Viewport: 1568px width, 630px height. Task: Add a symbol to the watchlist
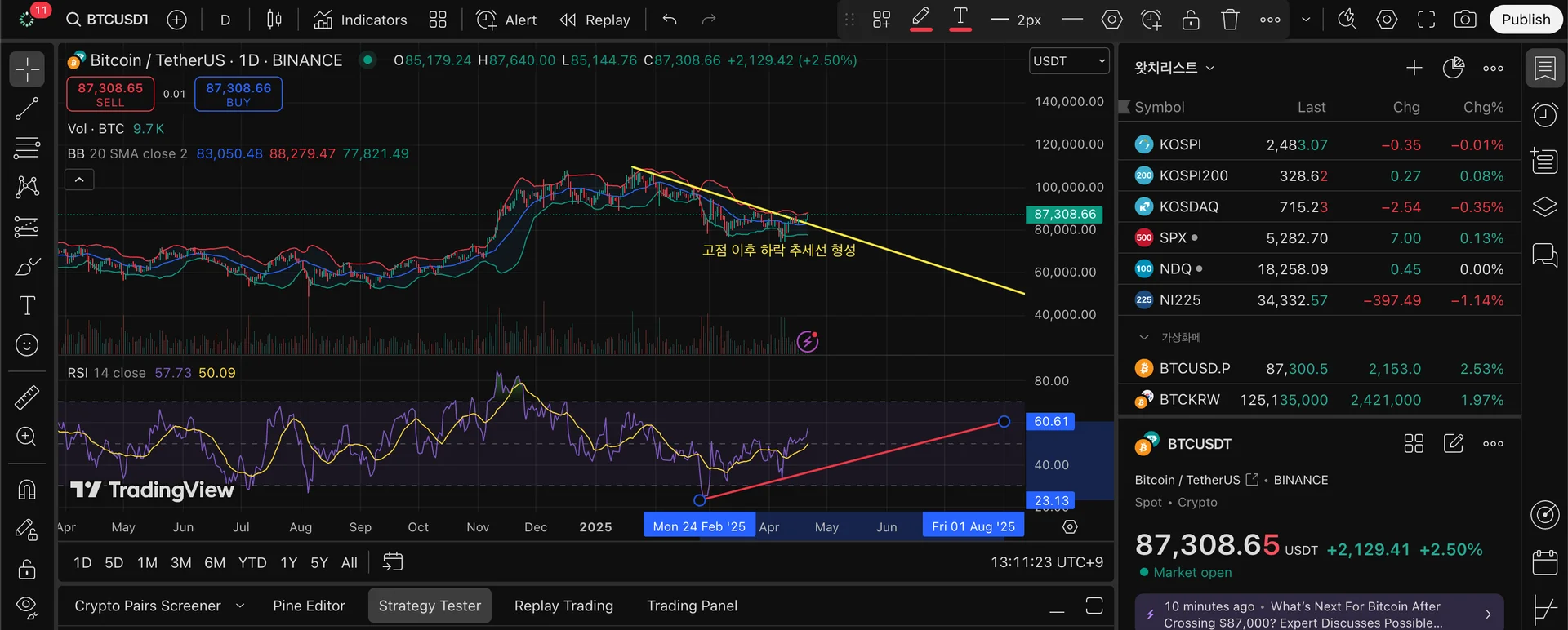(x=1414, y=68)
